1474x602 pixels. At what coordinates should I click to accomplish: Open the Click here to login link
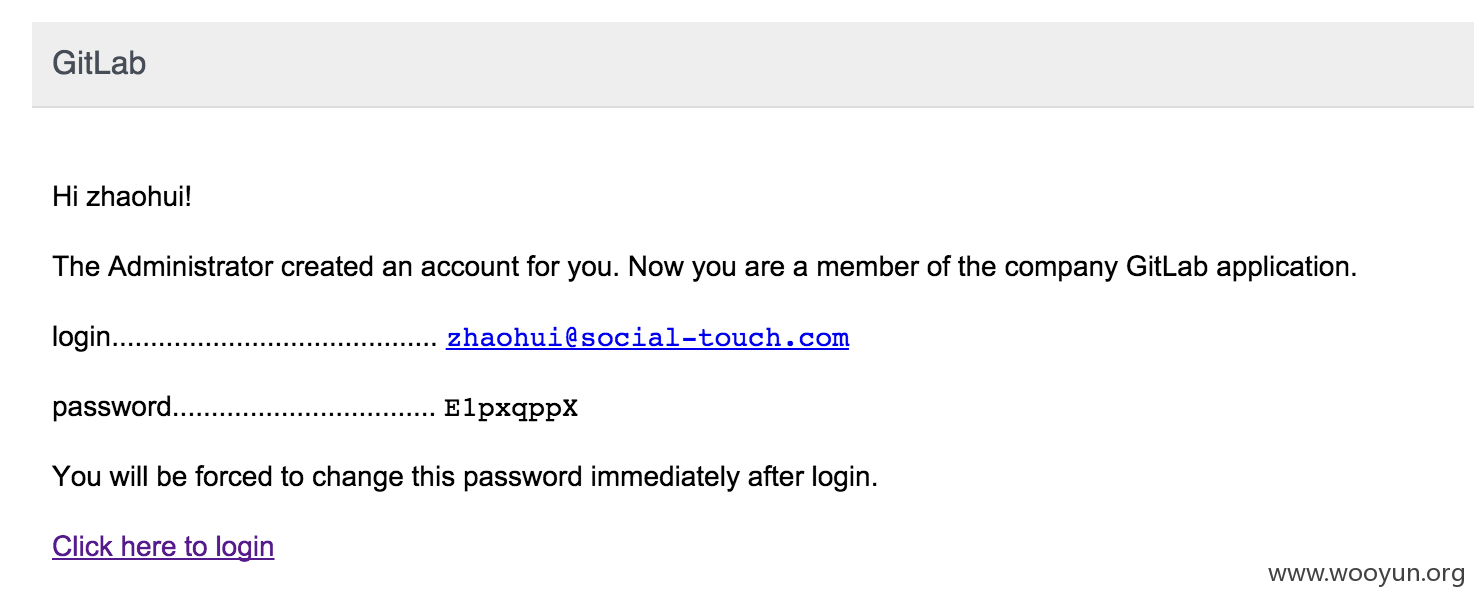163,547
